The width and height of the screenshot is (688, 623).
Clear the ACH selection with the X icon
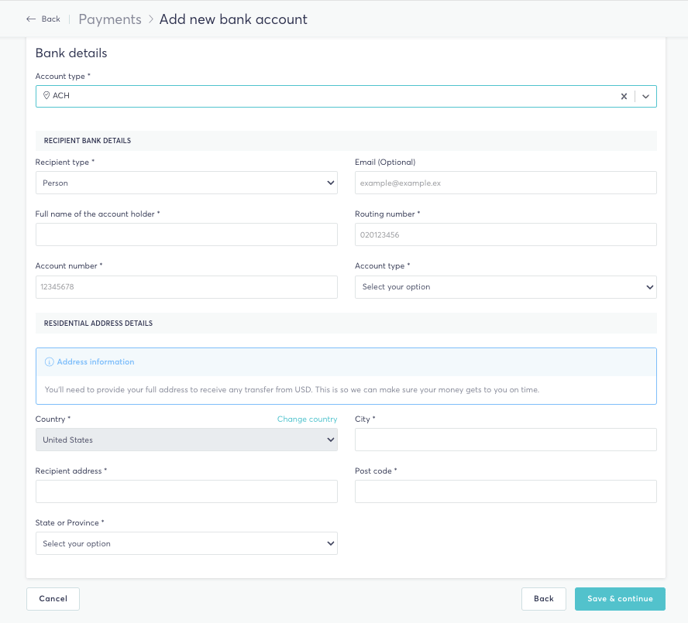[624, 96]
